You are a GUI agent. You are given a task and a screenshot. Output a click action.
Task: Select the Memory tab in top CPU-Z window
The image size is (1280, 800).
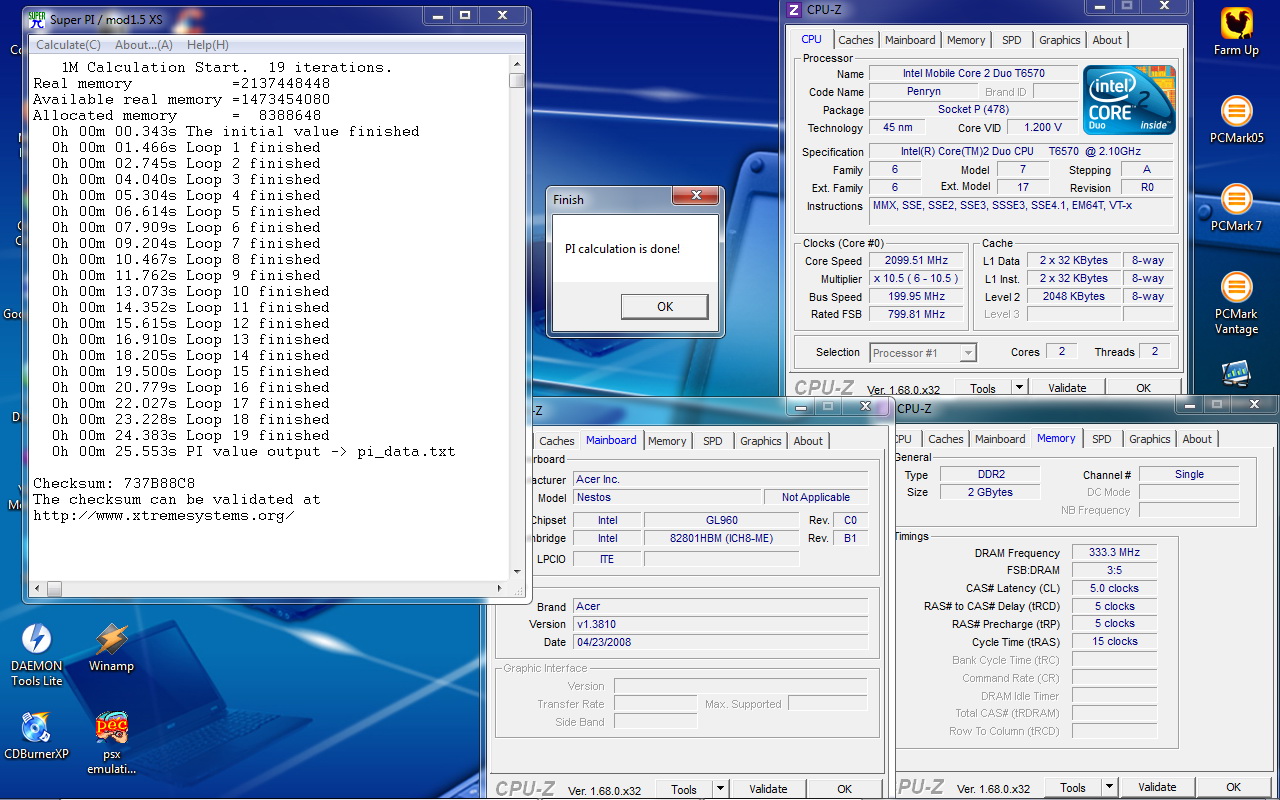966,40
